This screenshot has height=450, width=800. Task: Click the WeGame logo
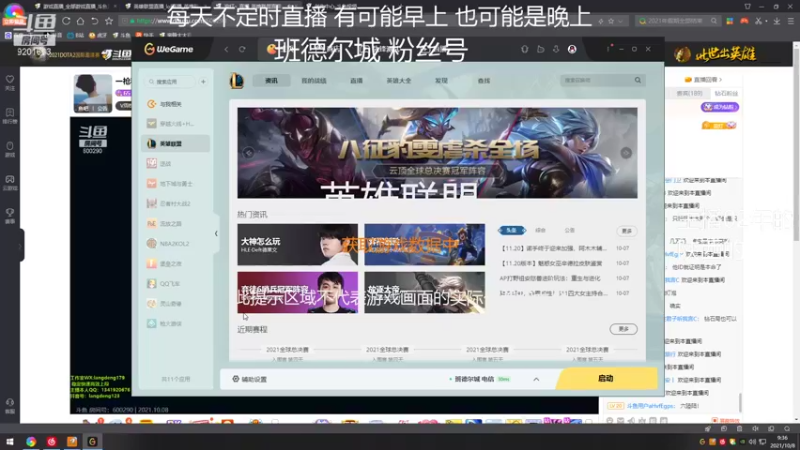tap(169, 49)
